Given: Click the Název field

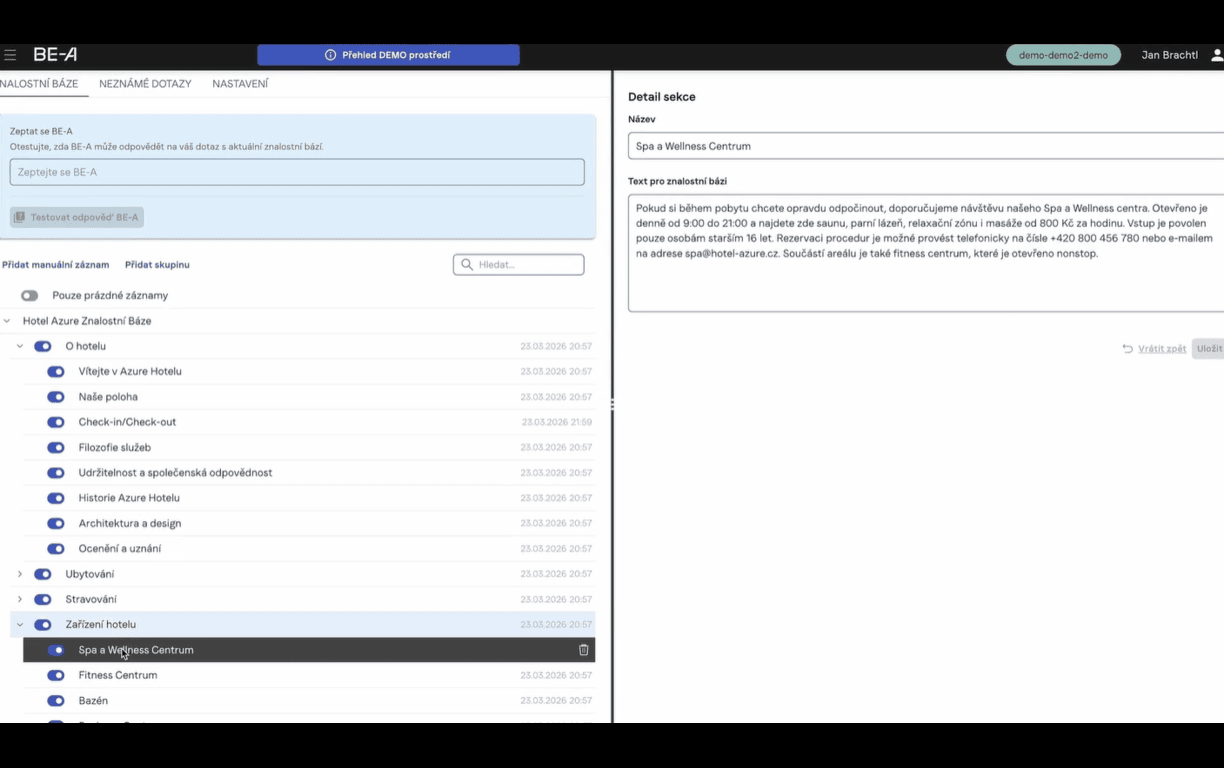Looking at the screenshot, I should 926,146.
